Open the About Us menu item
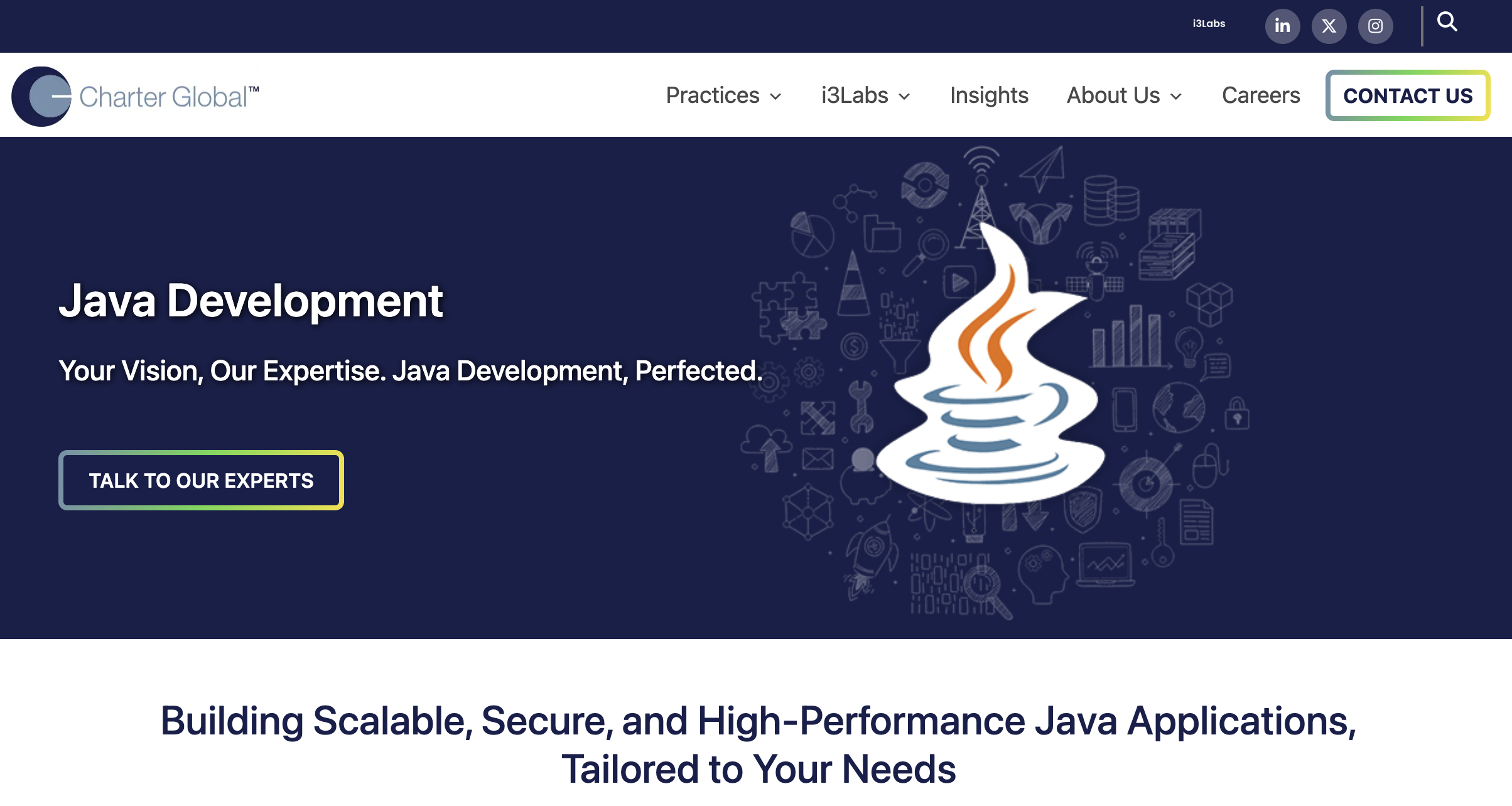 tap(1113, 95)
